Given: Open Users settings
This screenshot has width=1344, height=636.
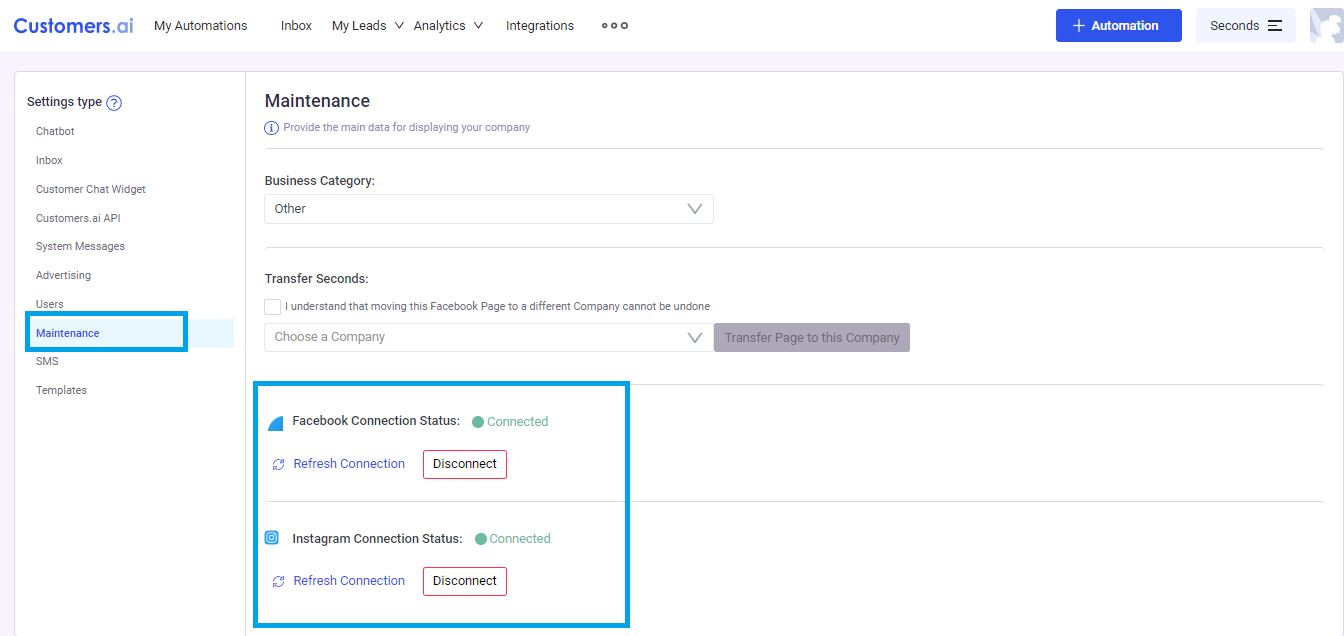Looking at the screenshot, I should click(x=49, y=304).
